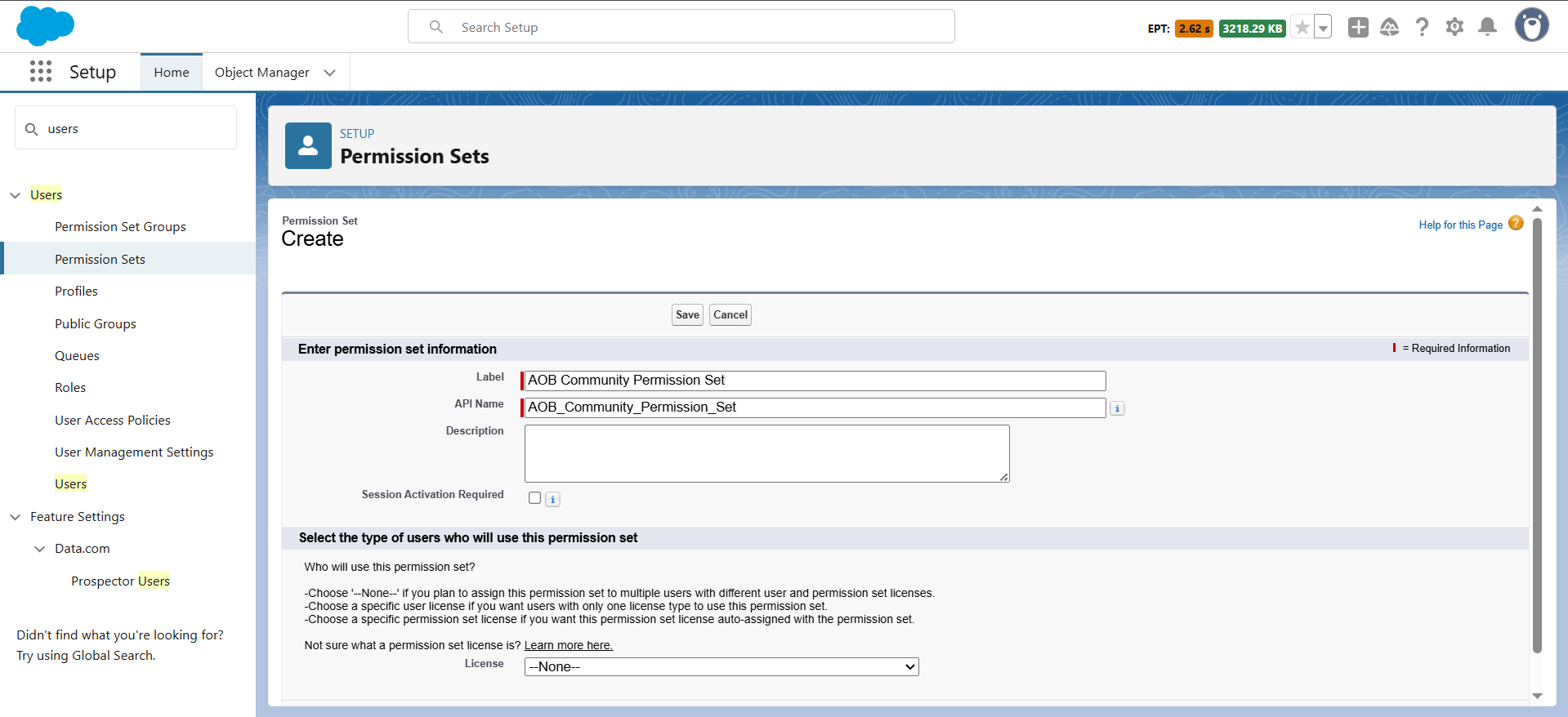
Task: Open Help for this Page link
Action: pos(1461,225)
